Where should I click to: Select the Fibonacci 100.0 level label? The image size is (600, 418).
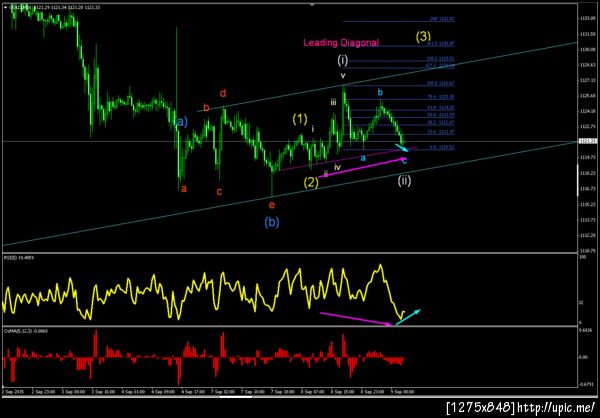pos(440,83)
